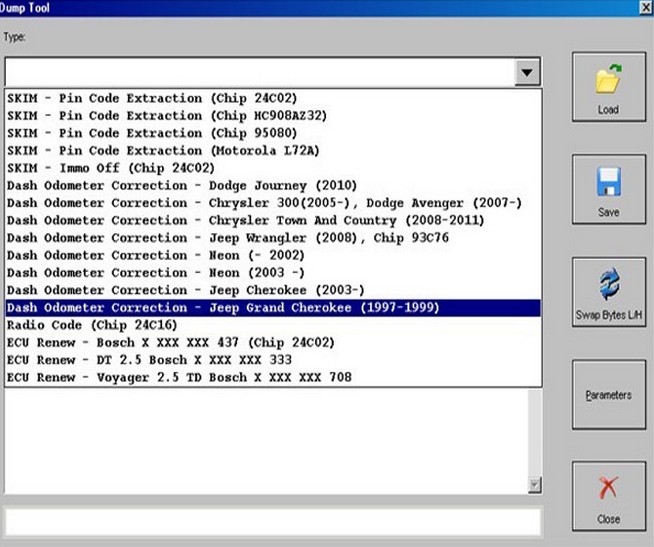Select SKIM Pin Code Extraction (Chip 24C02)
This screenshot has height=547, width=654.
pyautogui.click(x=273, y=98)
